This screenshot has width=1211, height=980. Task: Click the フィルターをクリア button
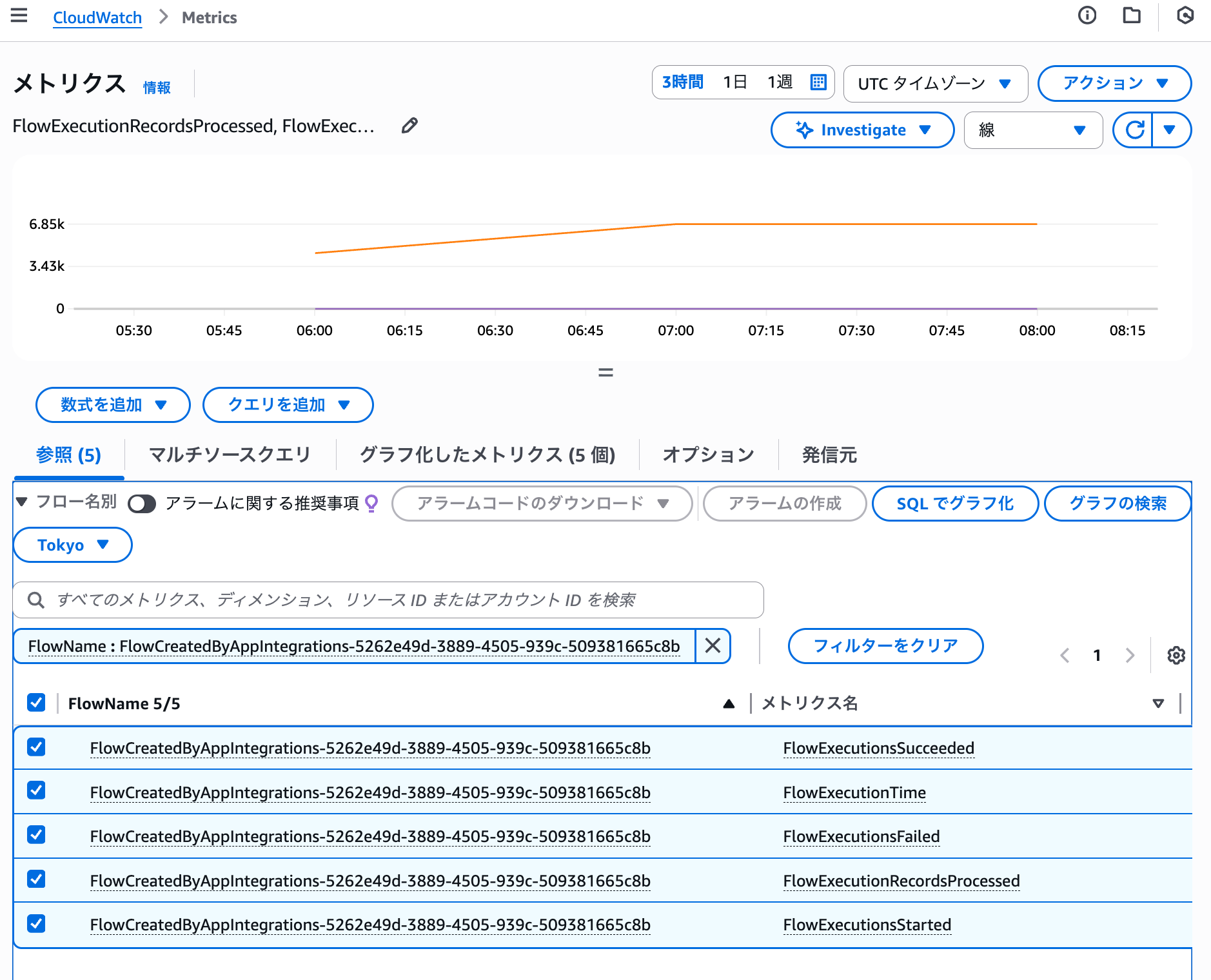point(885,645)
